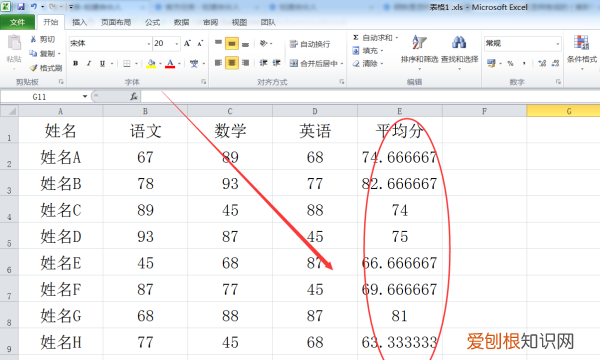Open the font size dropdown showing 20
This screenshot has width=600, height=360.
[x=176, y=44]
